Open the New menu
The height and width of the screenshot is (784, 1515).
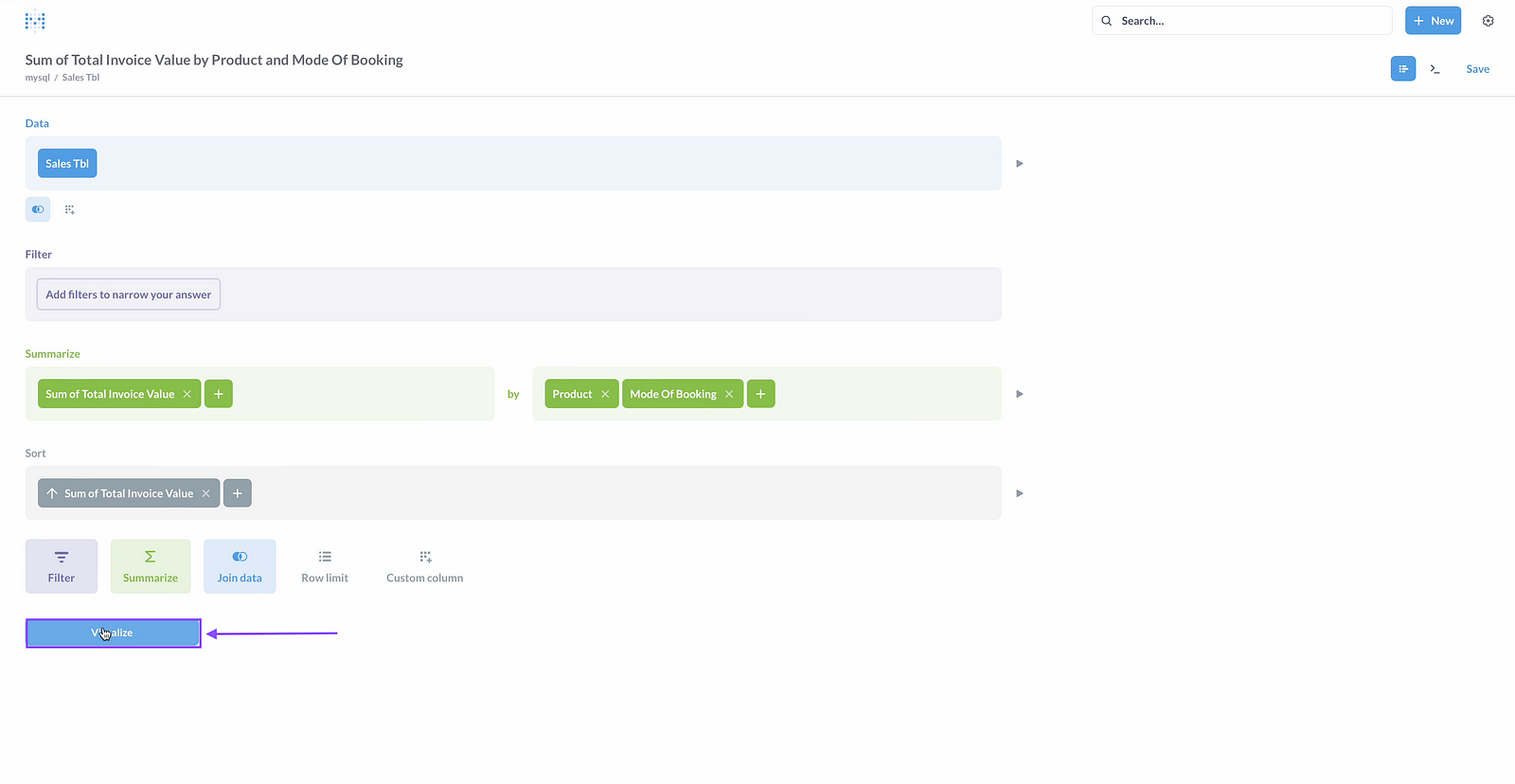point(1433,21)
